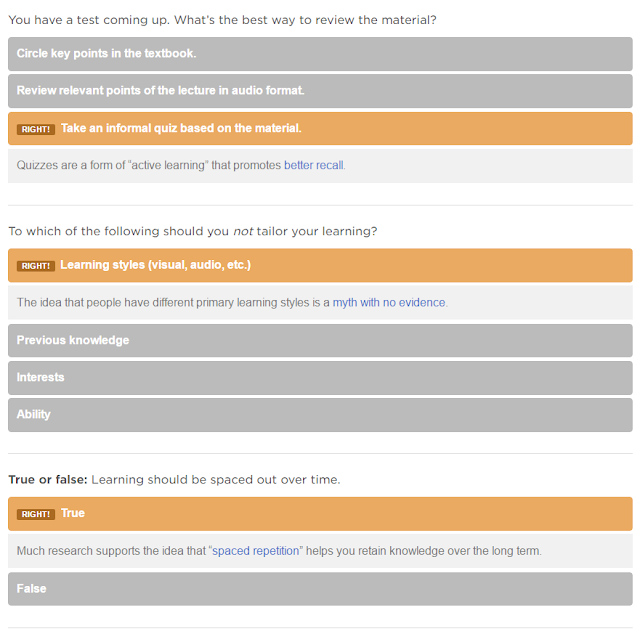Click RIGHT! badge next to True

click(36, 514)
